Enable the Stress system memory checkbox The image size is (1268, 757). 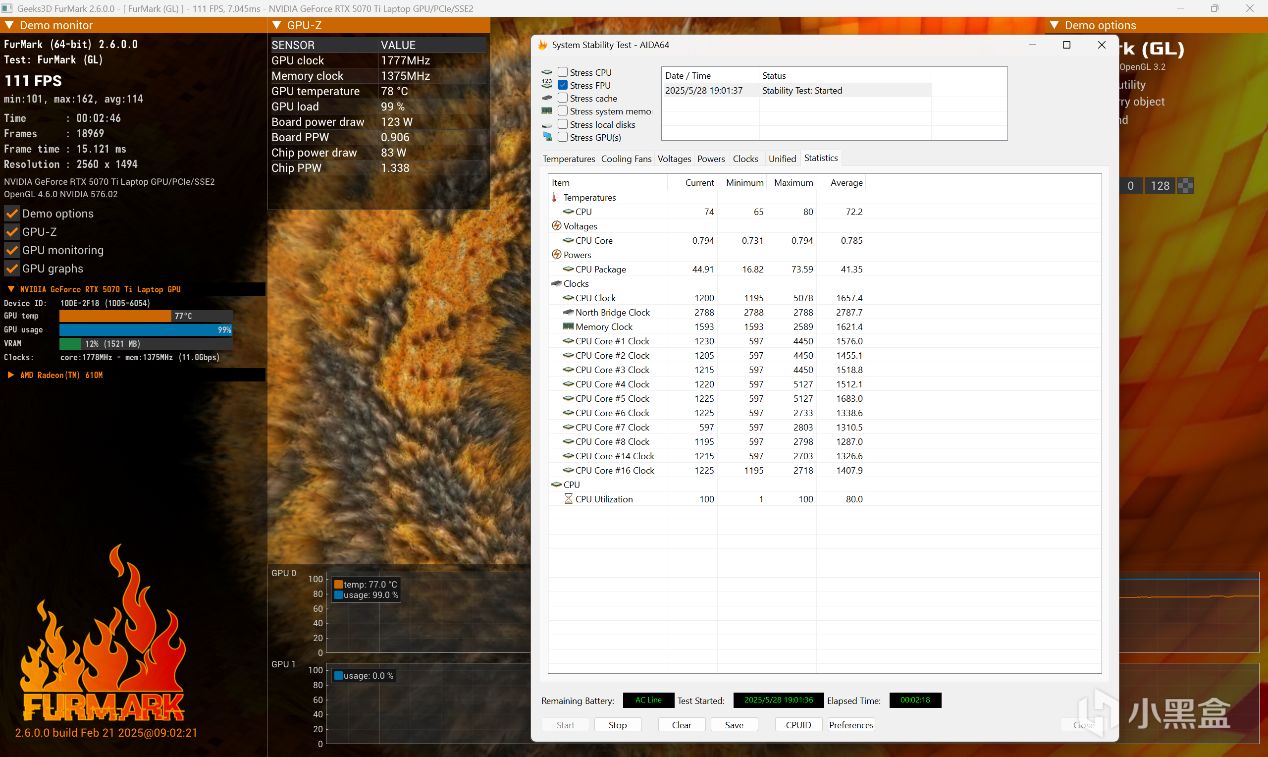click(563, 111)
